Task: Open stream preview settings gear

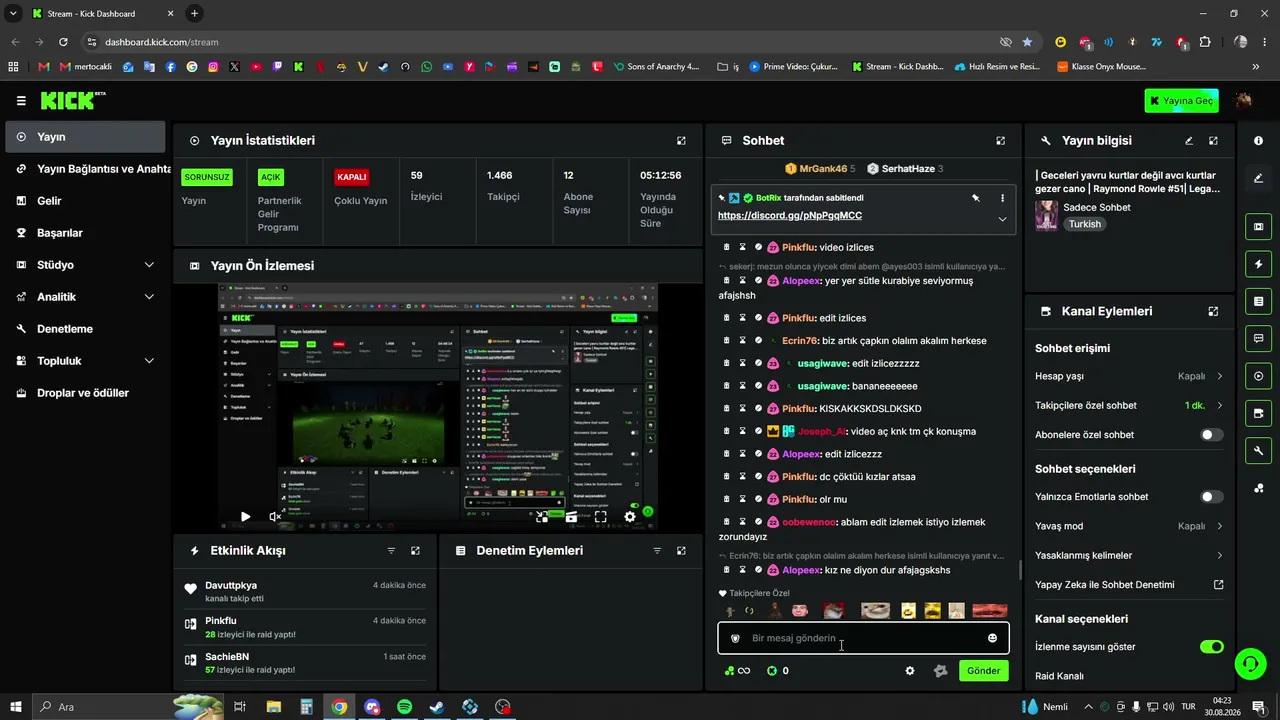Action: pos(629,517)
